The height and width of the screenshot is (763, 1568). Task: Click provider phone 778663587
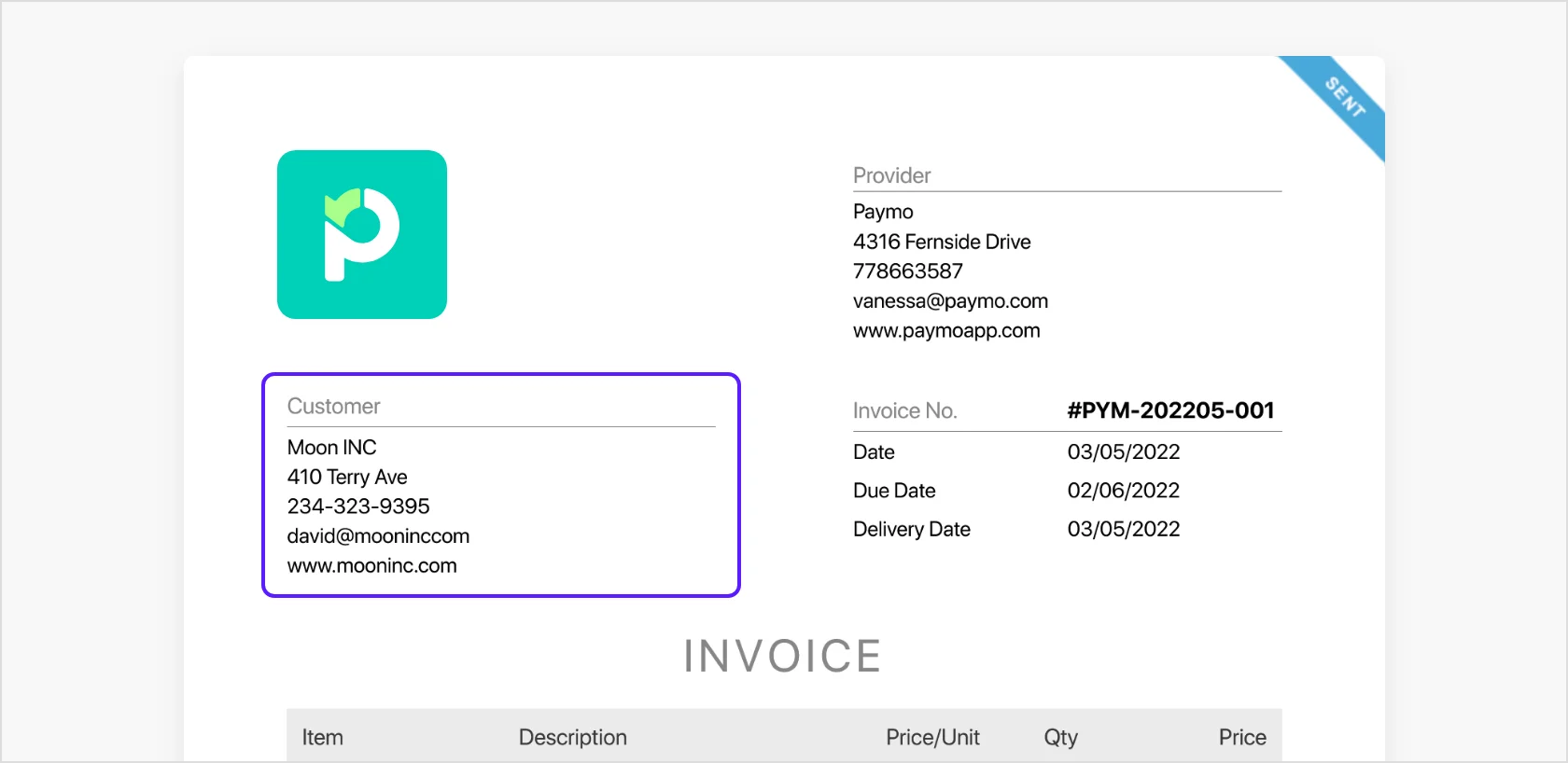(x=907, y=271)
